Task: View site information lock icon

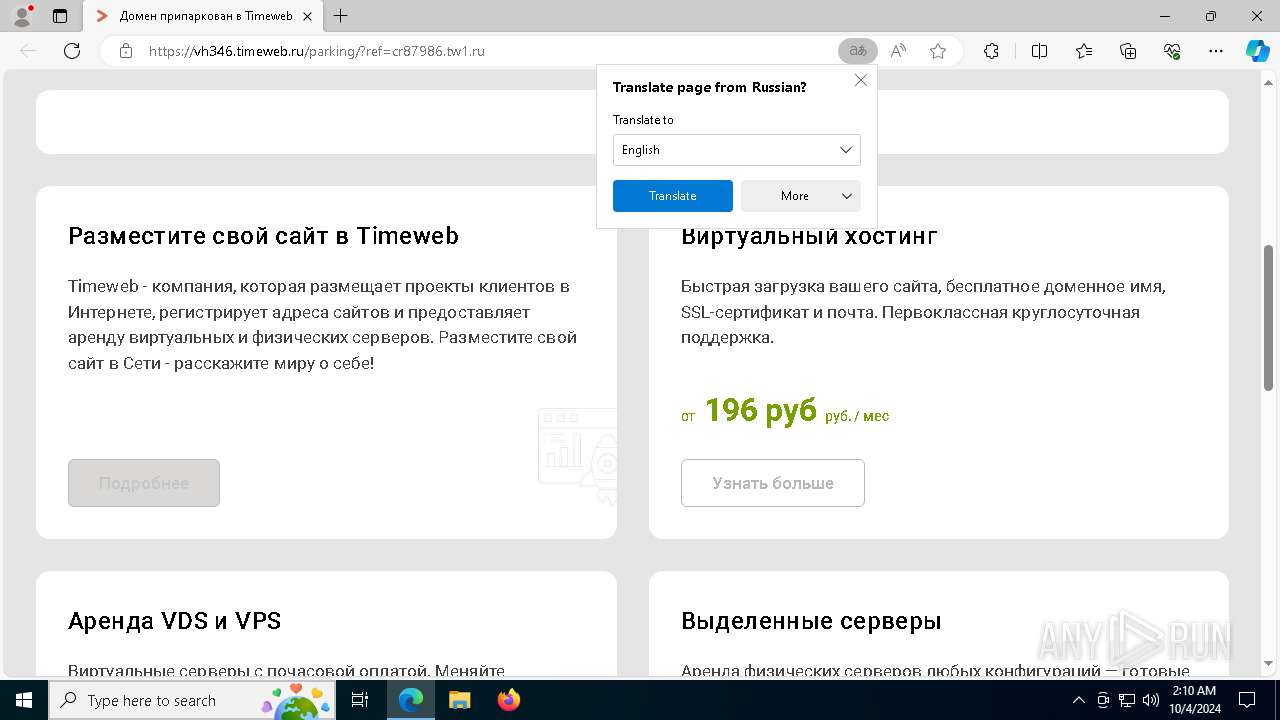Action: point(126,51)
